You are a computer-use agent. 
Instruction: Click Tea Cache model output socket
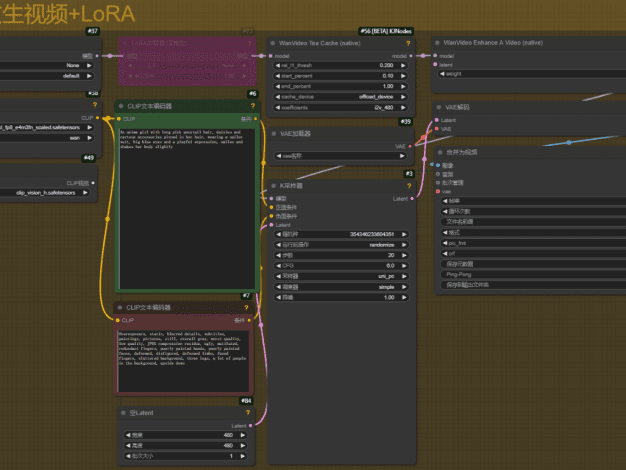411,56
